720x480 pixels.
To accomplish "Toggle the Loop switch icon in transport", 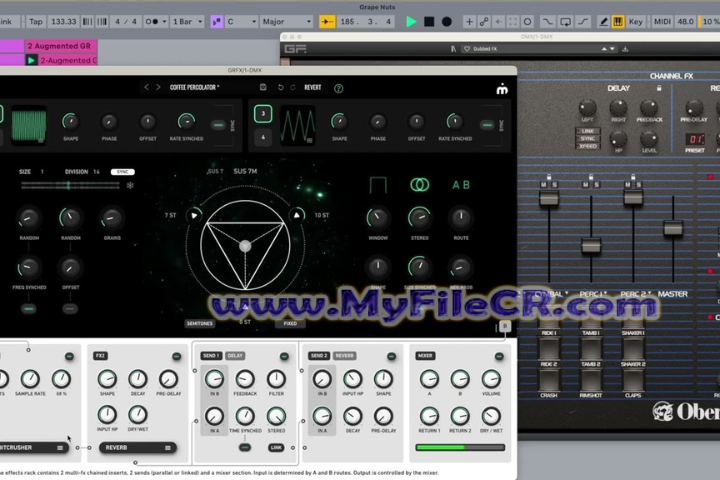I will point(565,22).
